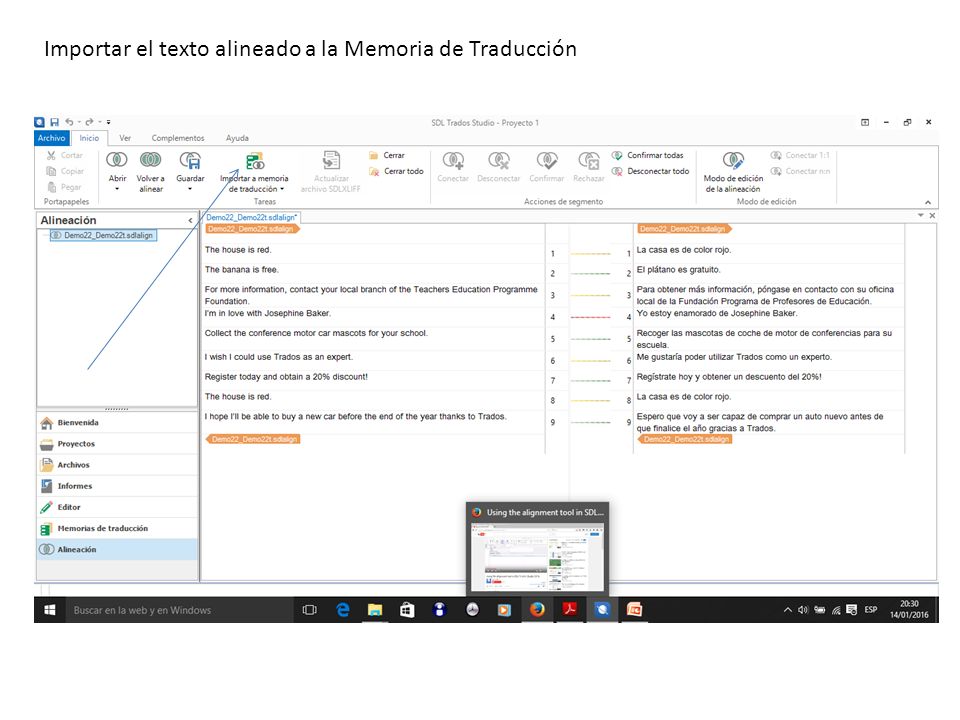Open the Informes view

click(x=118, y=486)
